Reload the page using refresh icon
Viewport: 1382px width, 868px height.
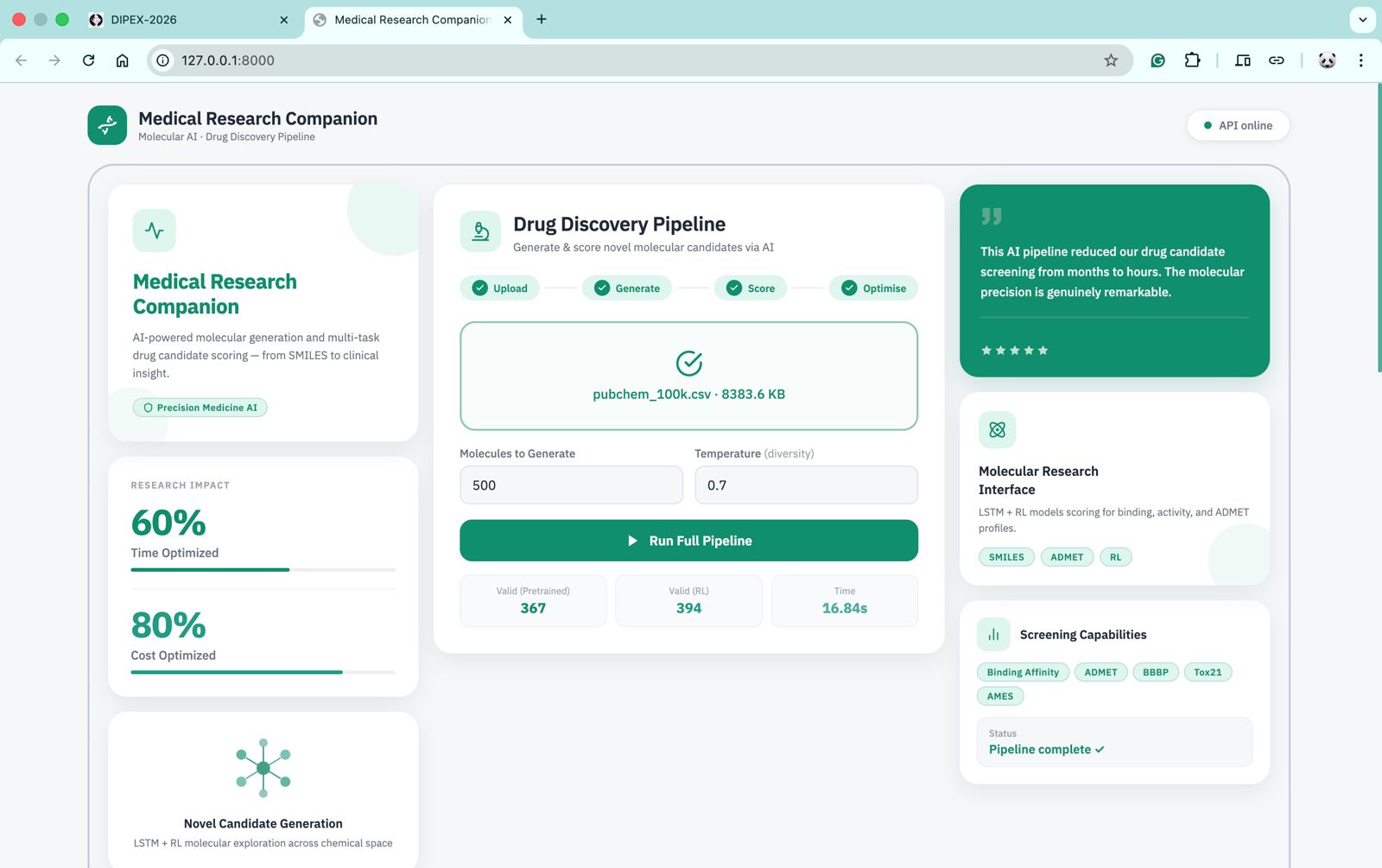tap(88, 60)
